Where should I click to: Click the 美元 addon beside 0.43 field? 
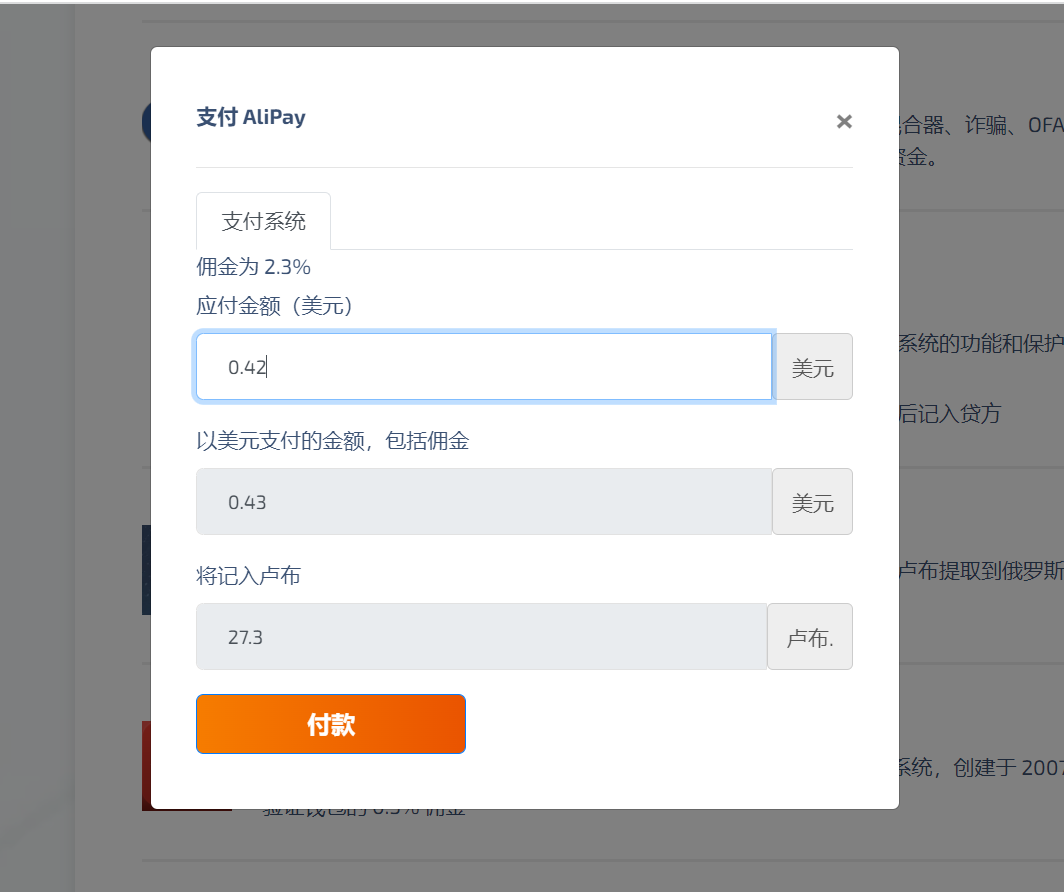pos(812,502)
